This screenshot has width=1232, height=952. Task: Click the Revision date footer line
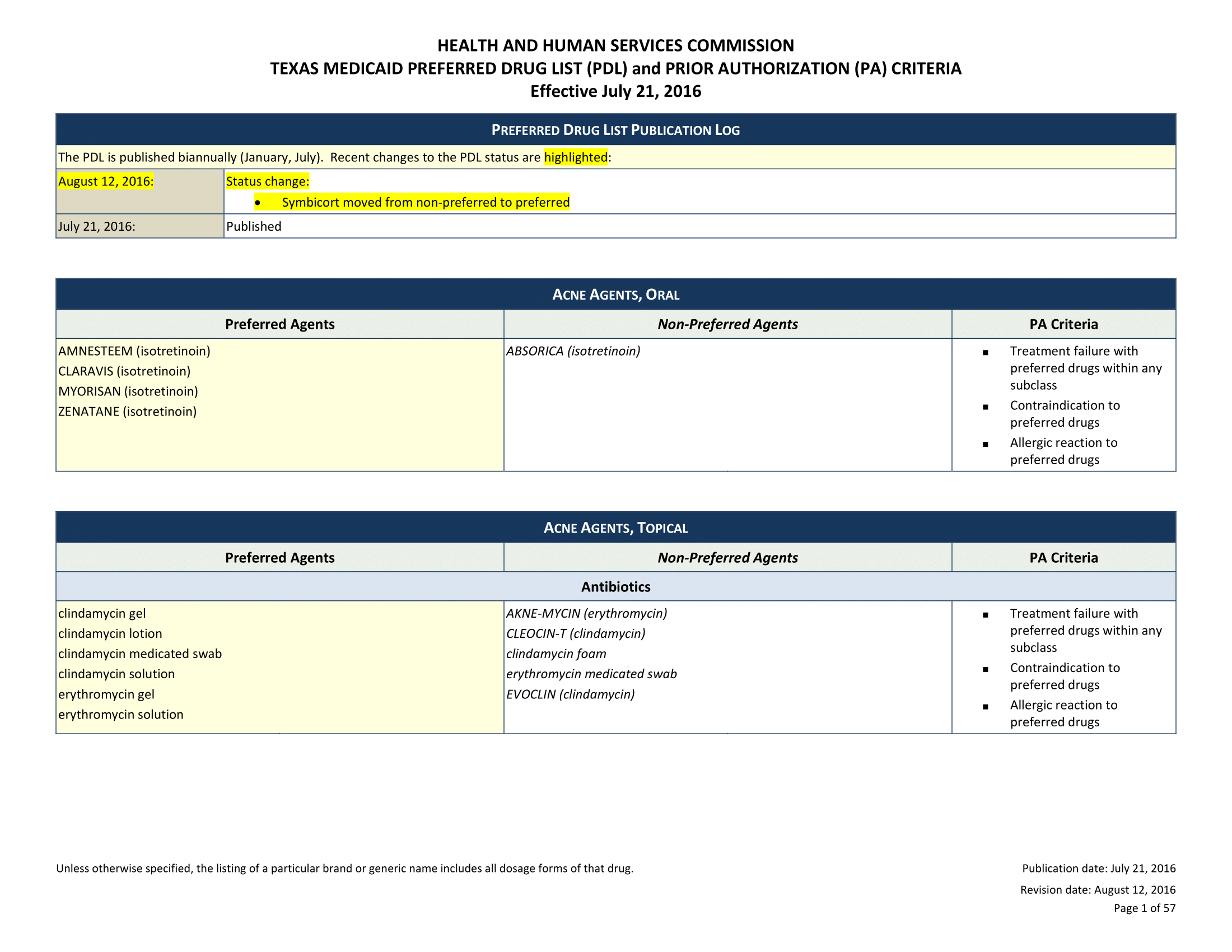coord(1097,890)
